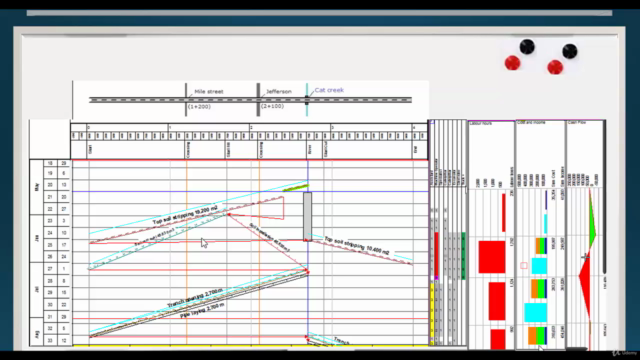Image resolution: width=640 pixels, height=360 pixels.
Task: Select the 'Trench opening 2,700 m' task line
Action: pyautogui.click(x=195, y=298)
